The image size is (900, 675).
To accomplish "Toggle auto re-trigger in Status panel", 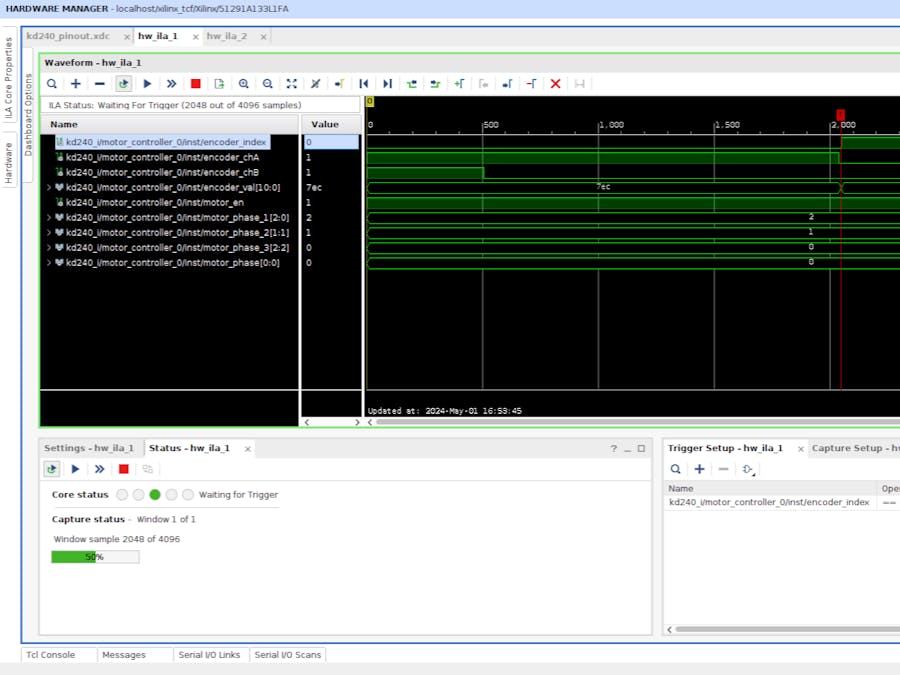I will pyautogui.click(x=52, y=469).
